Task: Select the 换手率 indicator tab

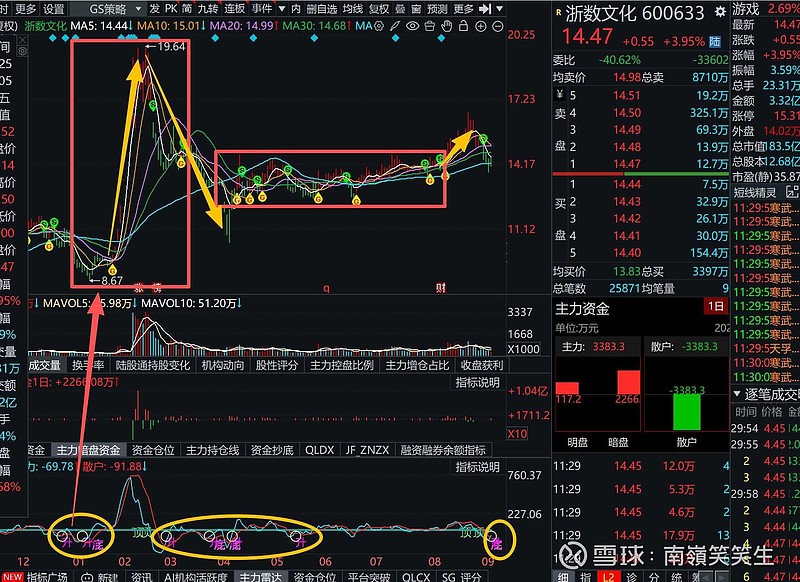Action: pos(88,365)
